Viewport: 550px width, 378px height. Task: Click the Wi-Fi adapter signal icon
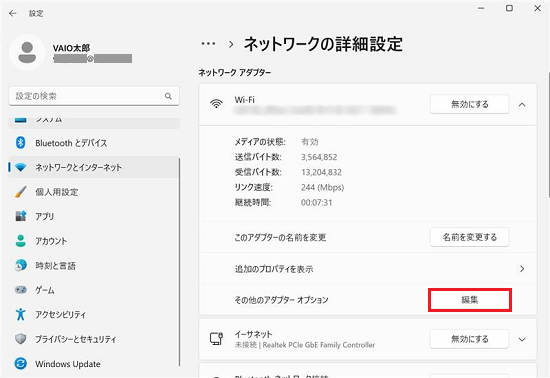pyautogui.click(x=216, y=104)
